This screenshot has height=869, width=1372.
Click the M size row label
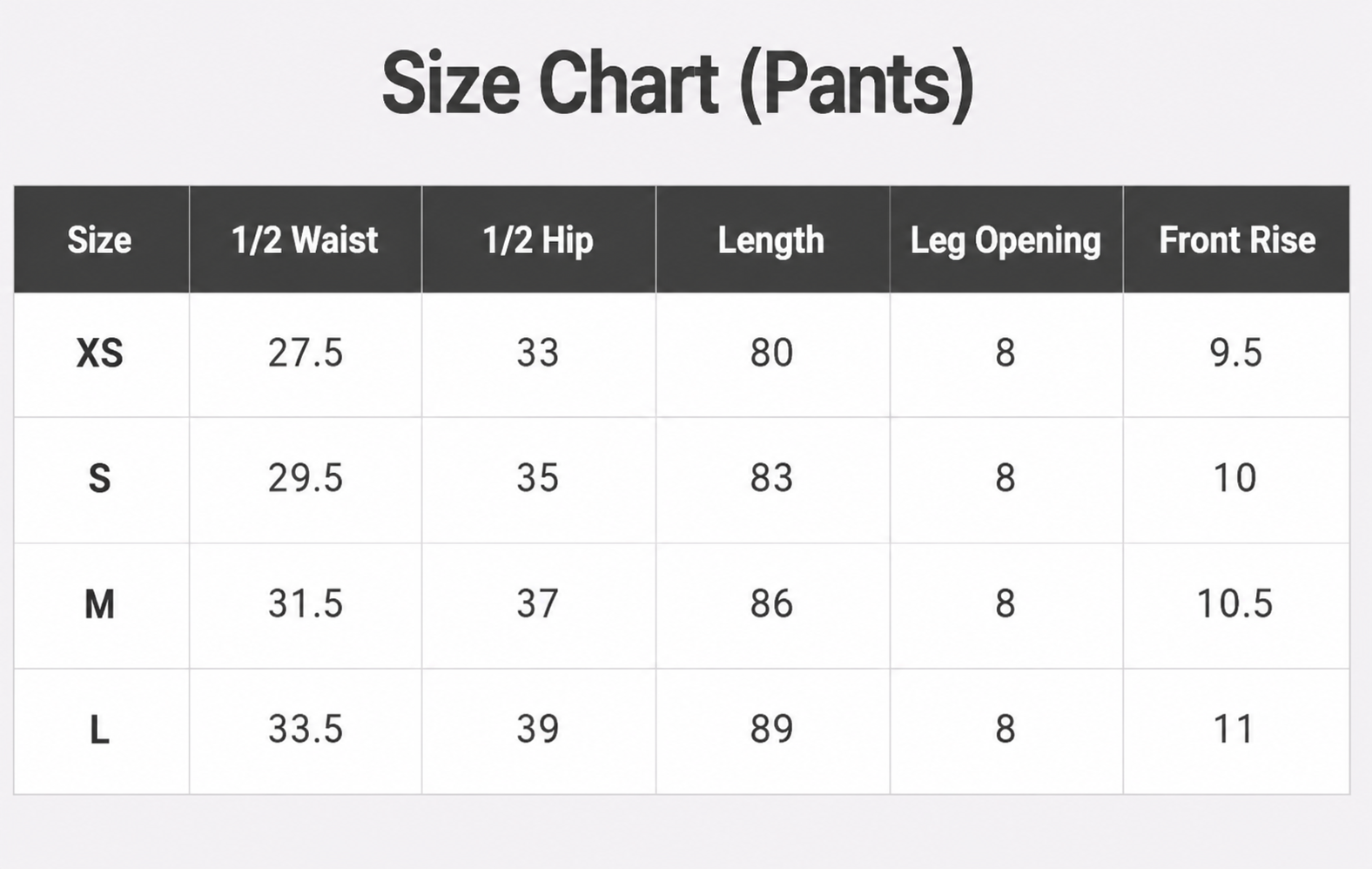click(99, 603)
